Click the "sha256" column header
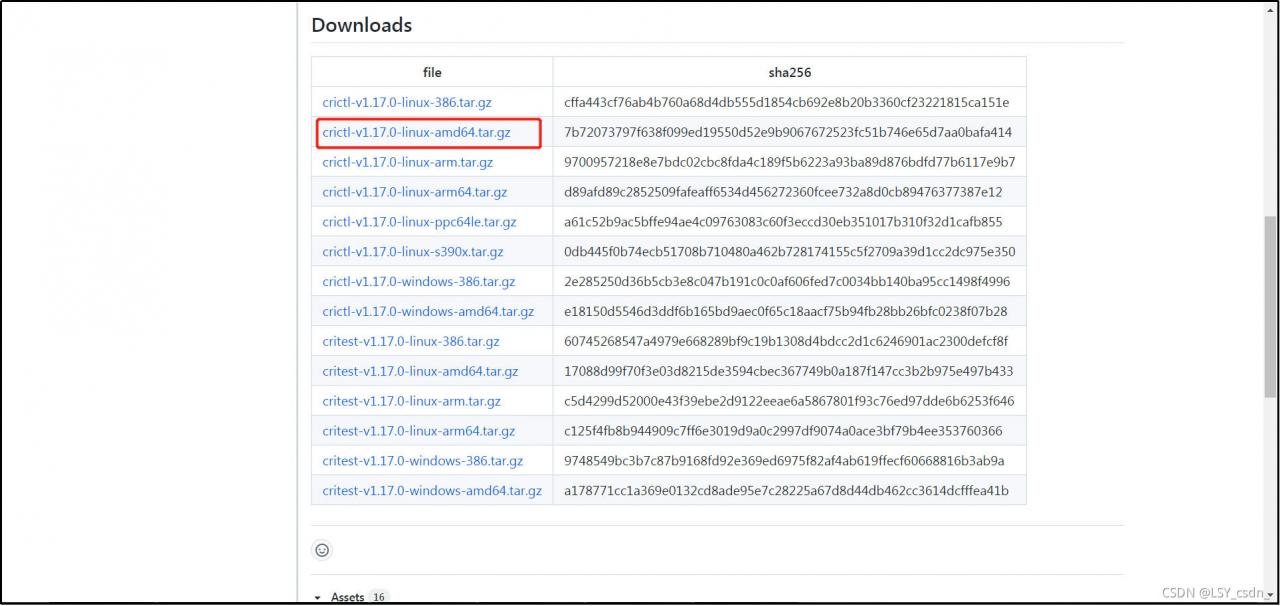Viewport: 1280px width, 606px height. tap(789, 72)
